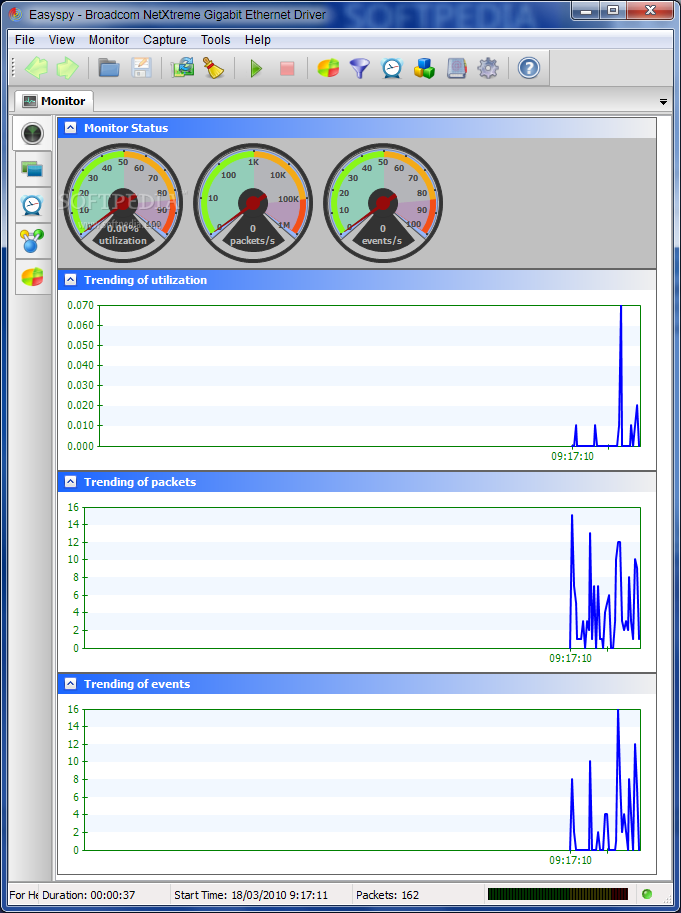Select the radar monitor sidebar icon

tap(33, 133)
